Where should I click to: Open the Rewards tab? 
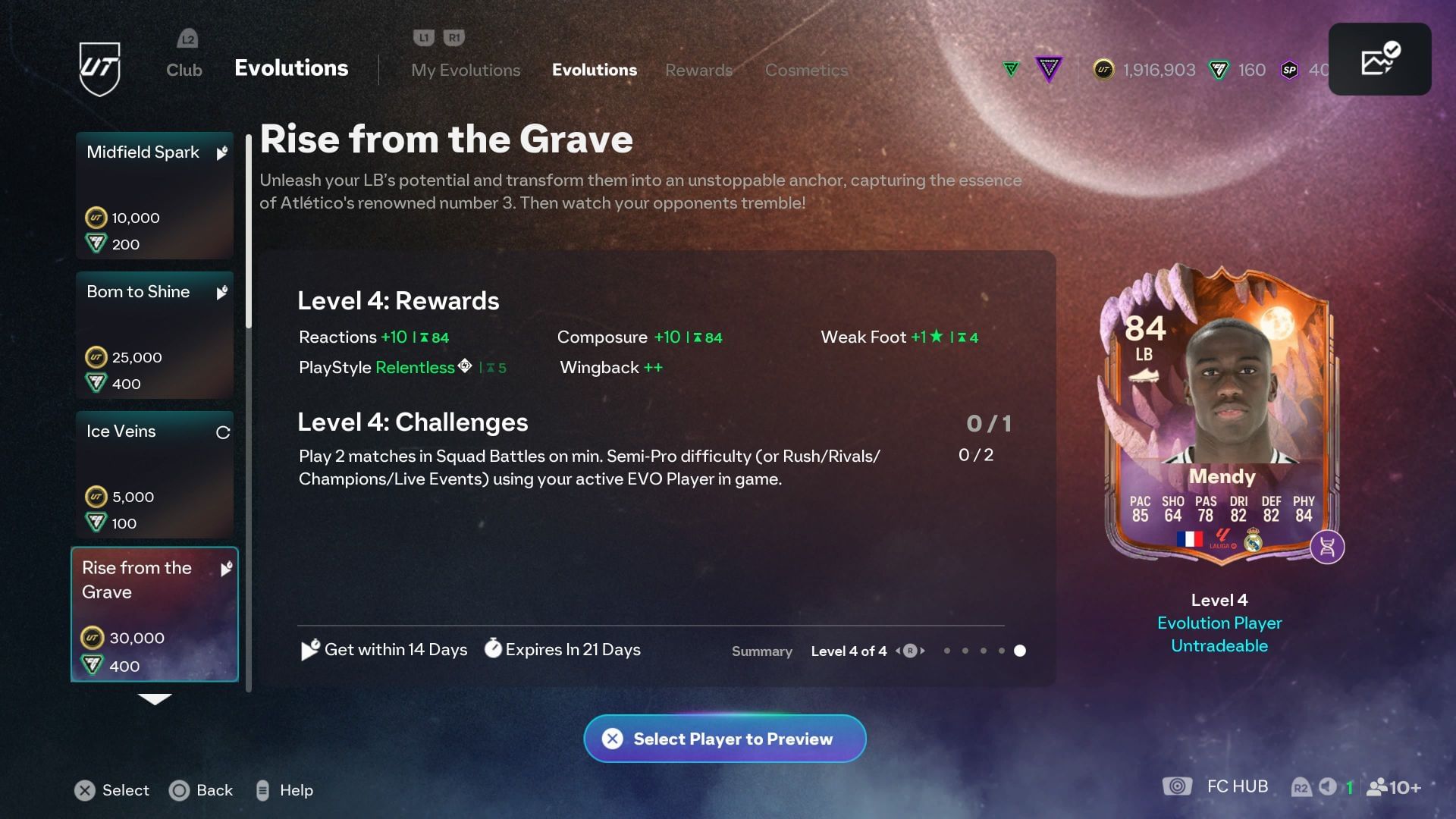(698, 70)
